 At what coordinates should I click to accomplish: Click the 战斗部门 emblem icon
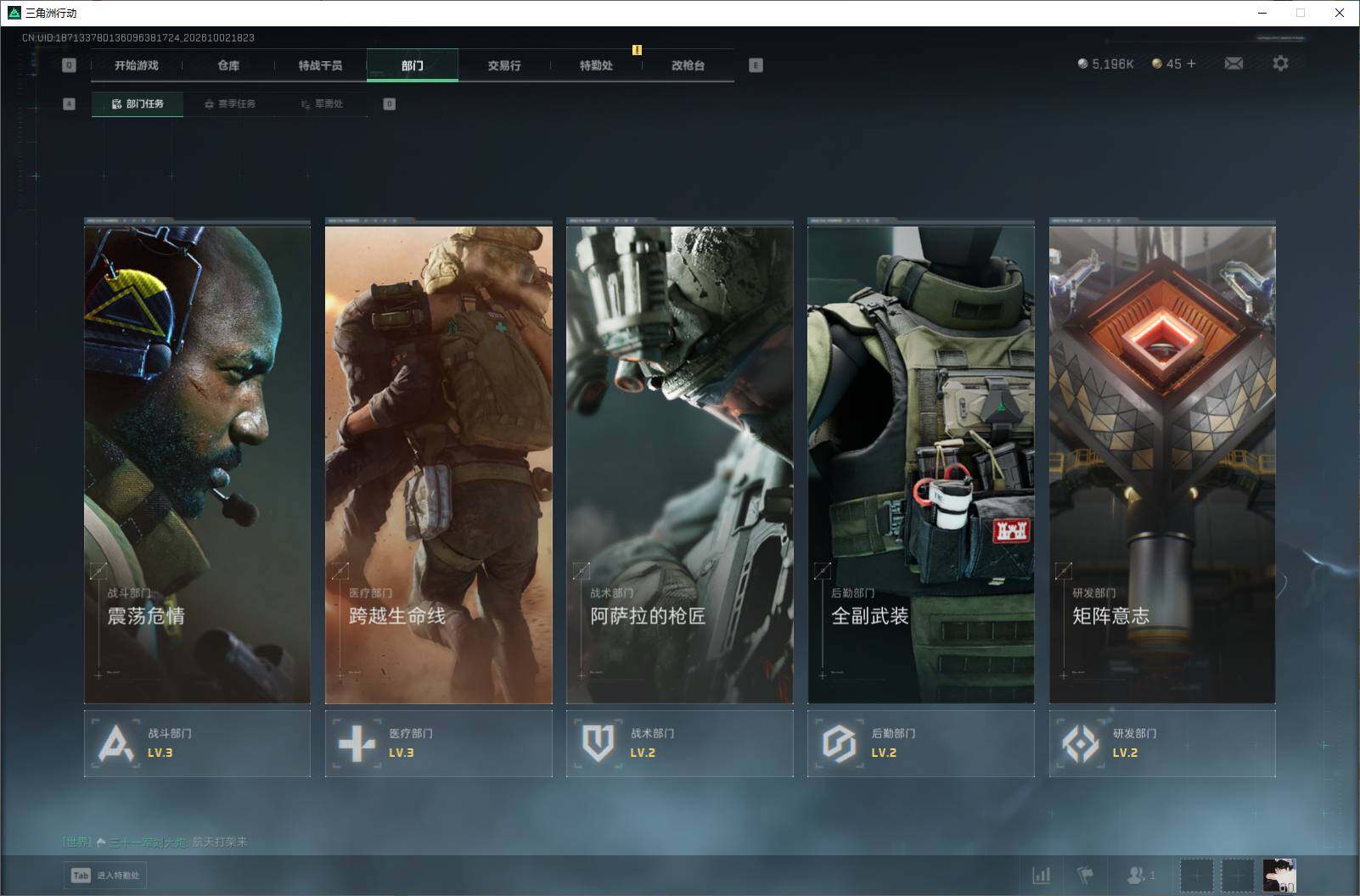tap(116, 744)
